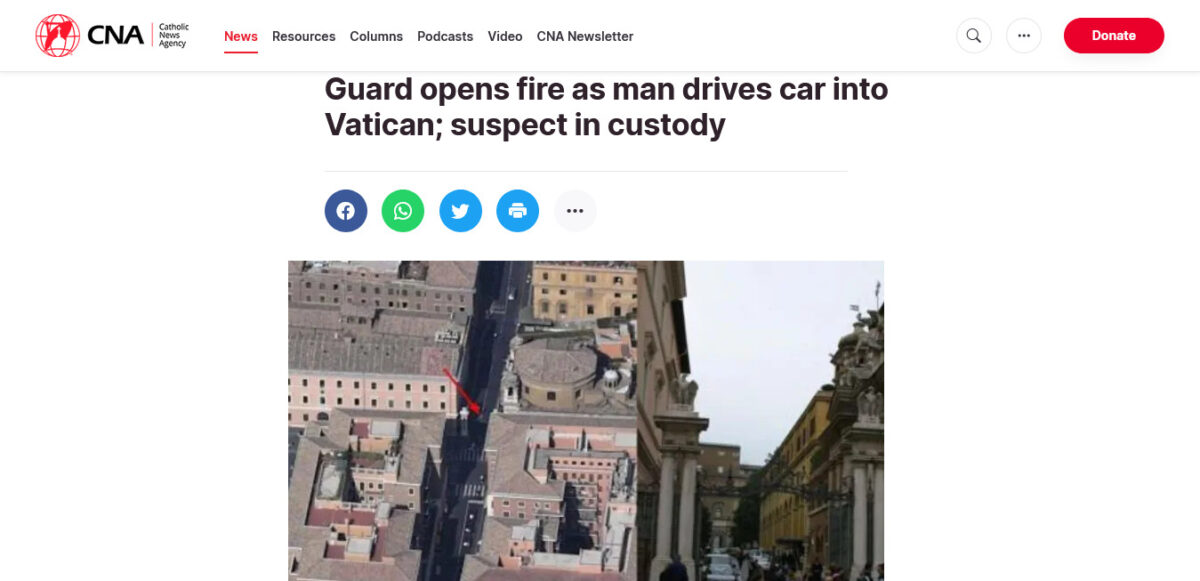Click the aerial photo of Vatican street

pos(462,421)
